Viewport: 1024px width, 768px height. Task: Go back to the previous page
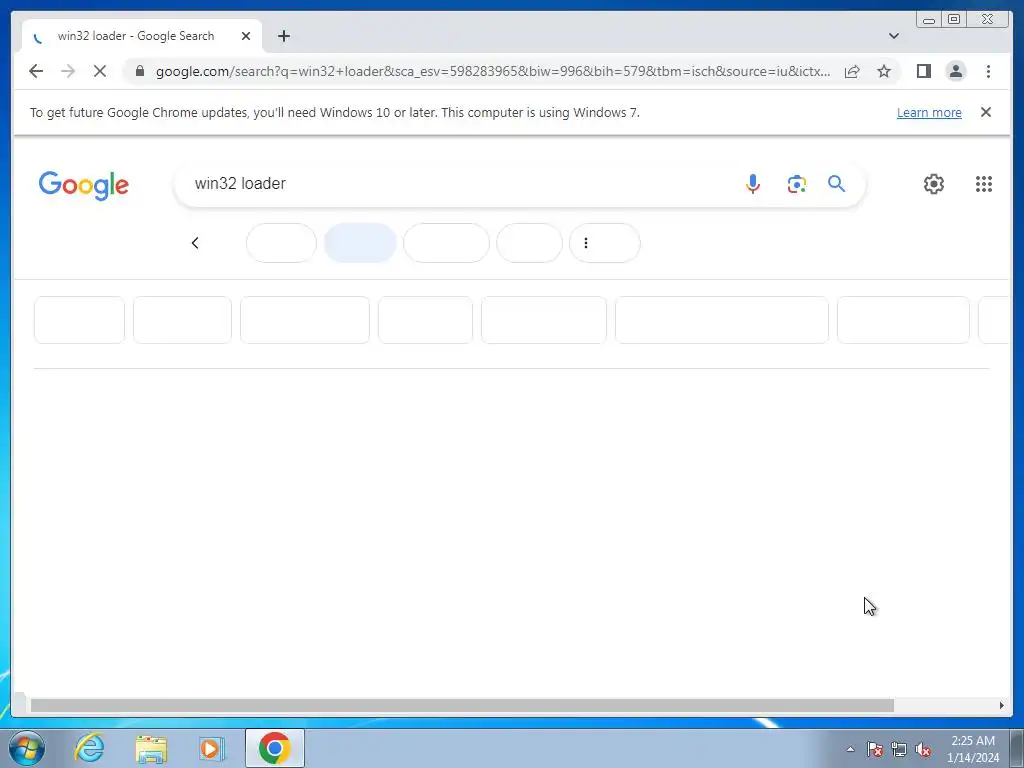click(x=36, y=71)
